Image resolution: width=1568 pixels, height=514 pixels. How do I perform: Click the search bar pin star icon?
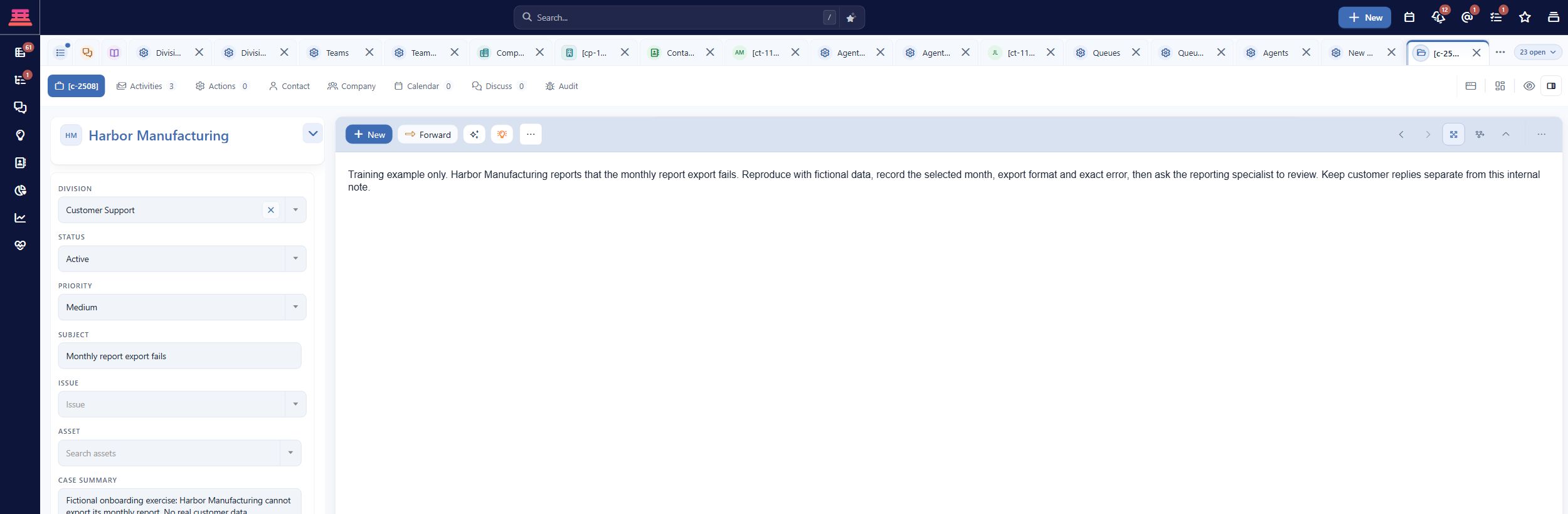tap(850, 18)
